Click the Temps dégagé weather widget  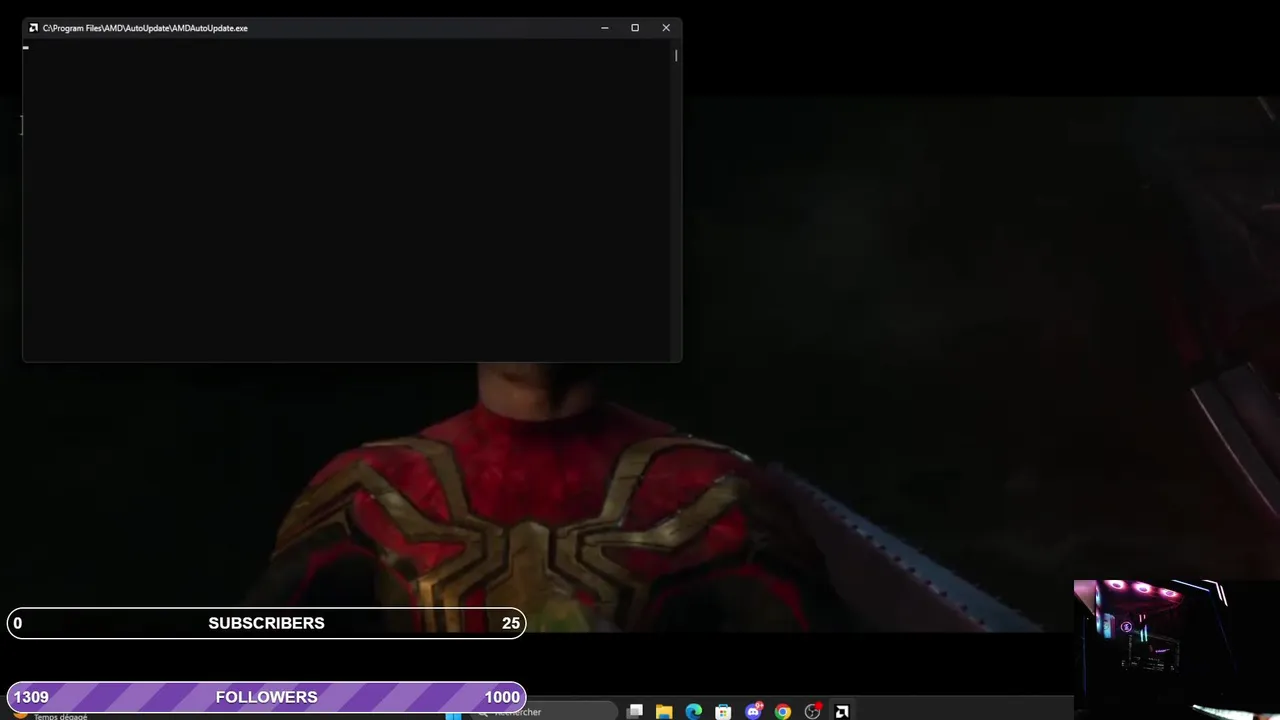[50, 715]
